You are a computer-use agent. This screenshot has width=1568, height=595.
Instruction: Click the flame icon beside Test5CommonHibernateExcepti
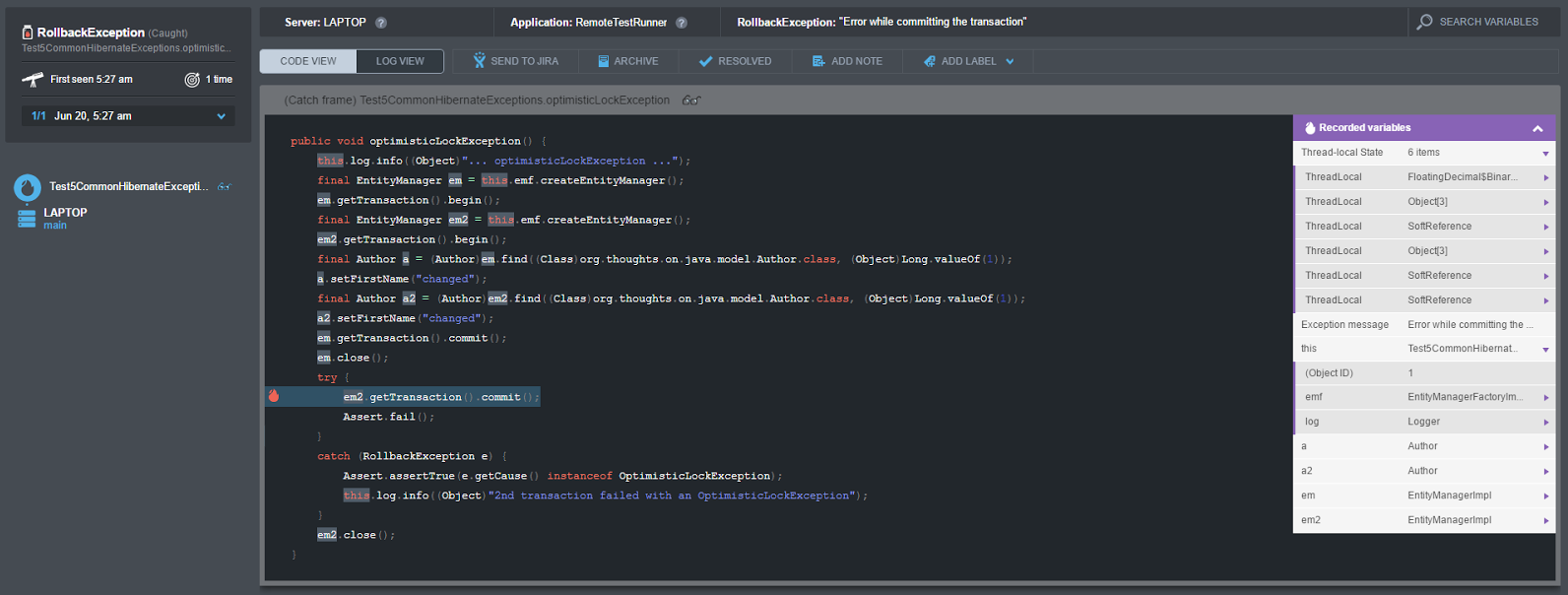[27, 186]
